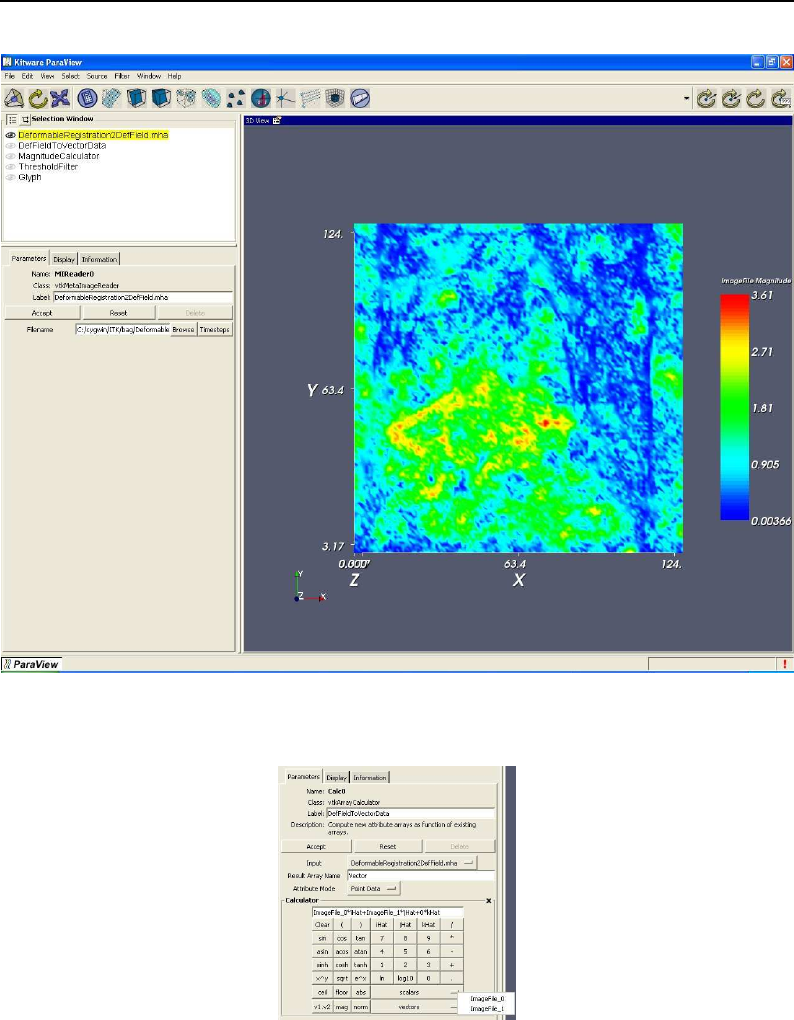The height and width of the screenshot is (1020, 794).
Task: Close the Calculator frame with X
Action: click(488, 901)
